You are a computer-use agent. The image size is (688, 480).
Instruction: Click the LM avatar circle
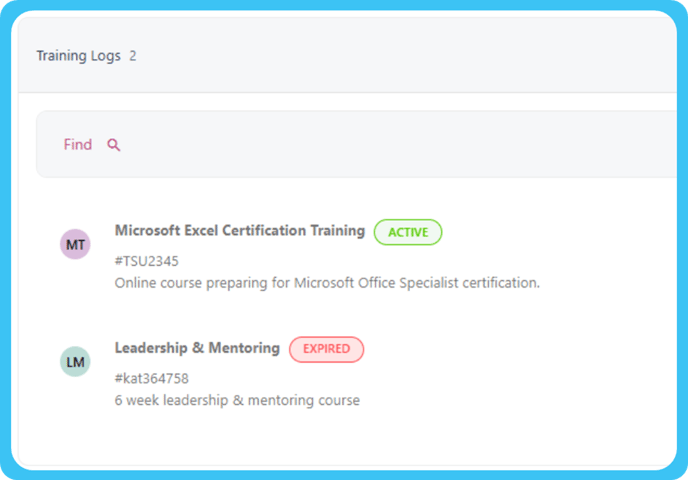coord(75,362)
